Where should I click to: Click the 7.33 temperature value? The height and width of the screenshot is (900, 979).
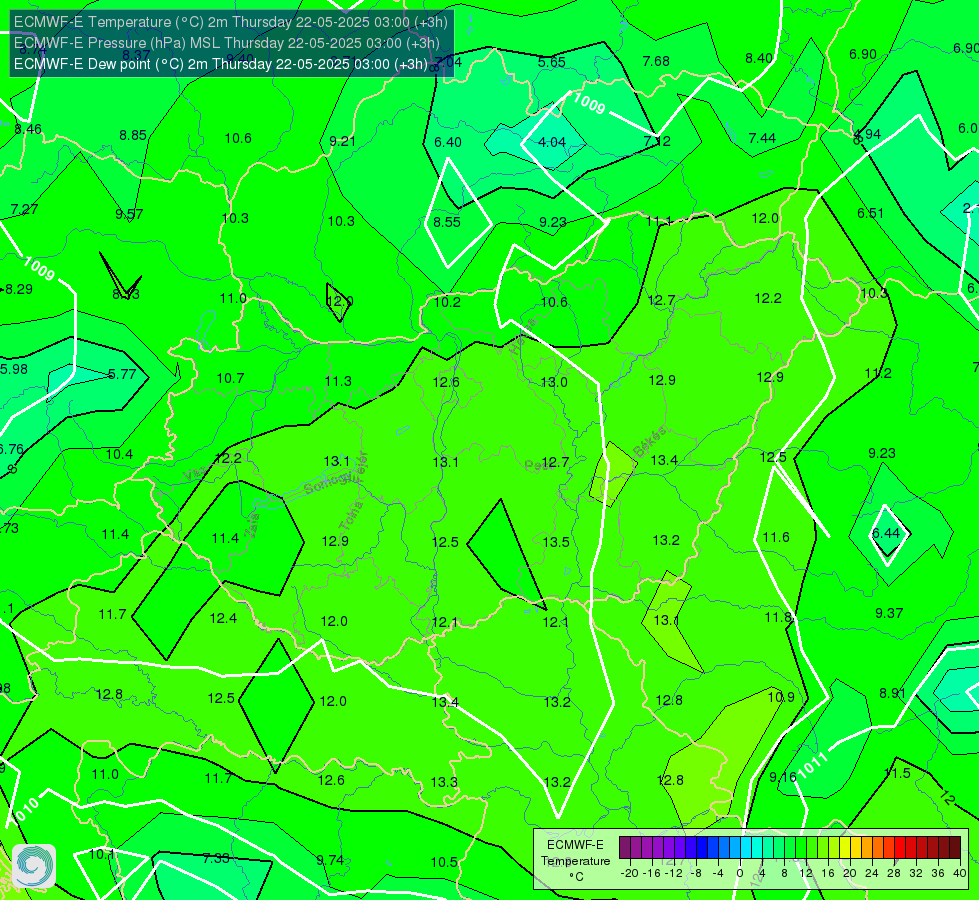pyautogui.click(x=216, y=858)
